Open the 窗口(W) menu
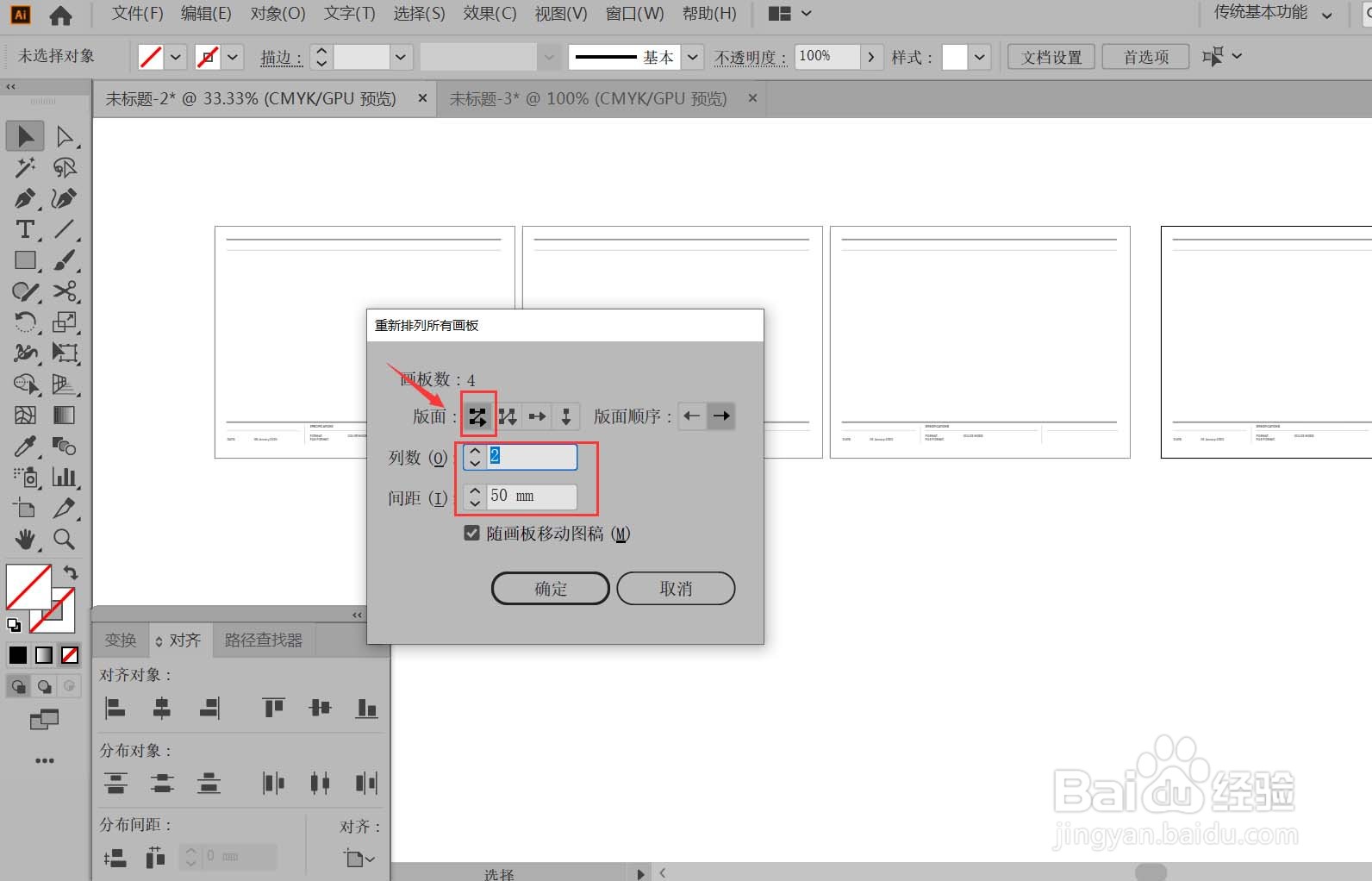1372x881 pixels. pyautogui.click(x=634, y=14)
